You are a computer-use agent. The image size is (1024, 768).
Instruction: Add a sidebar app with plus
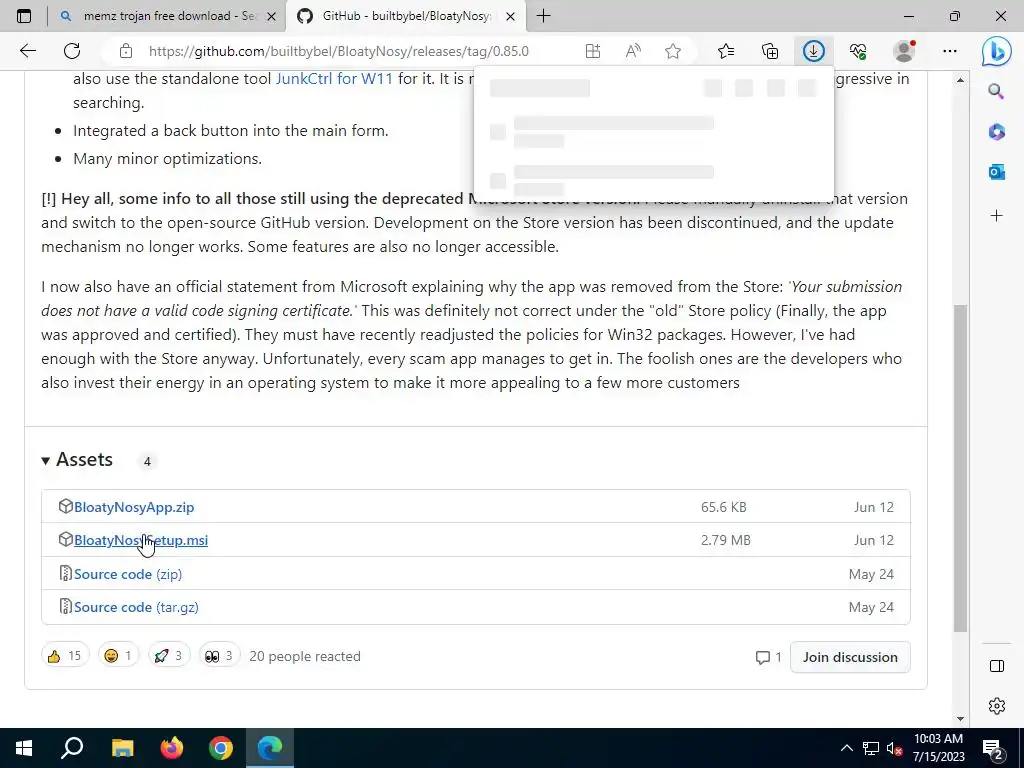996,216
